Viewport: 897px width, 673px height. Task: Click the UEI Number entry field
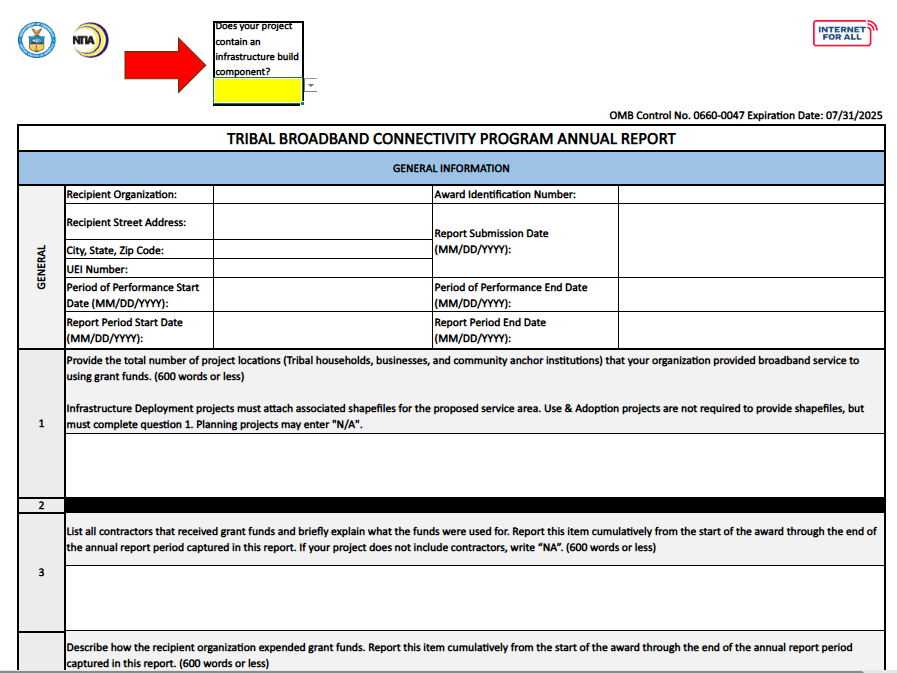tap(322, 269)
